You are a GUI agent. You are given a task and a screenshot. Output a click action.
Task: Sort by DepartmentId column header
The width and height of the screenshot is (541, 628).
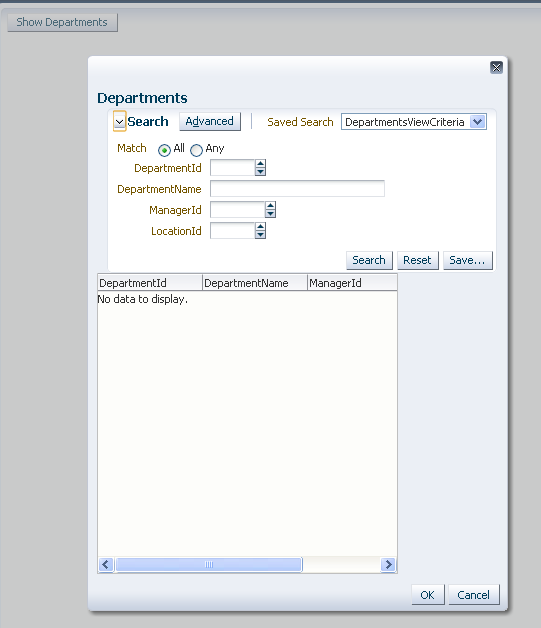pyautogui.click(x=150, y=283)
